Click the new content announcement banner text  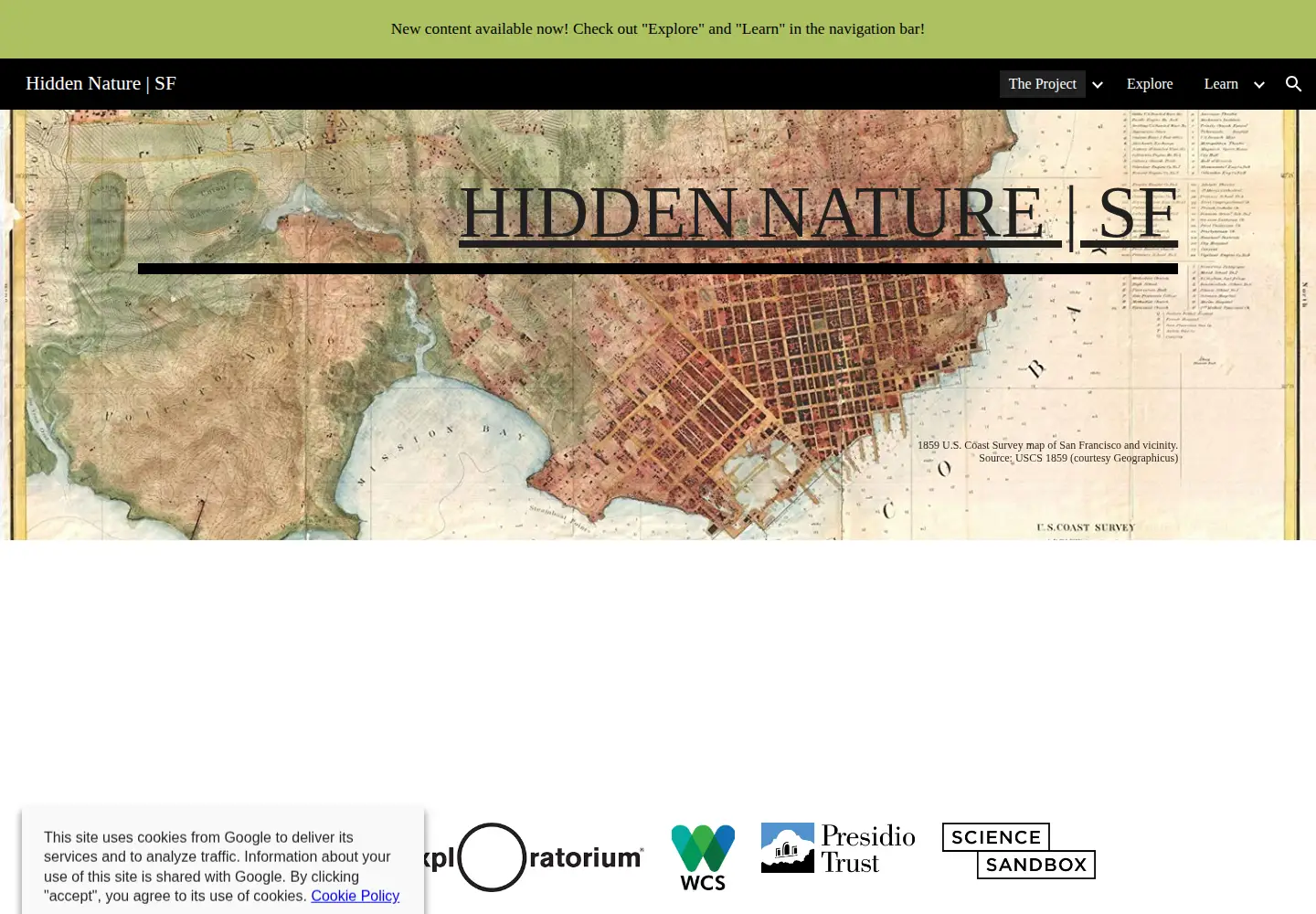pyautogui.click(x=658, y=29)
